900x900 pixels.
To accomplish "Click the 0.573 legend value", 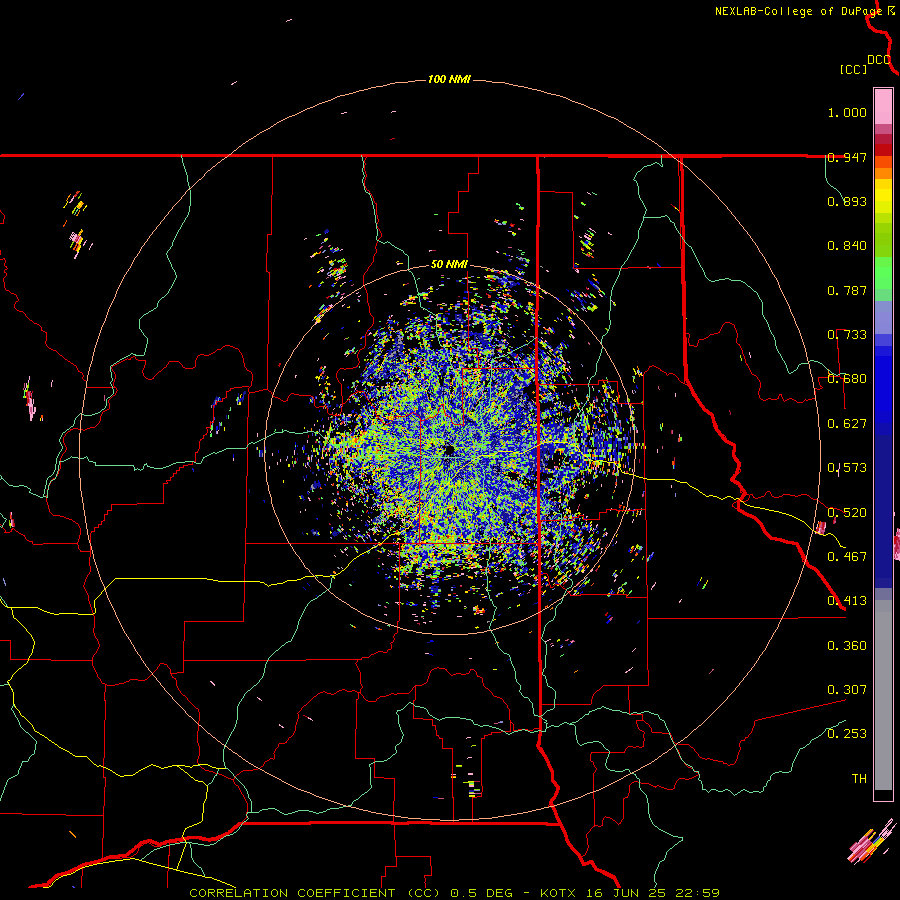I will (x=847, y=468).
